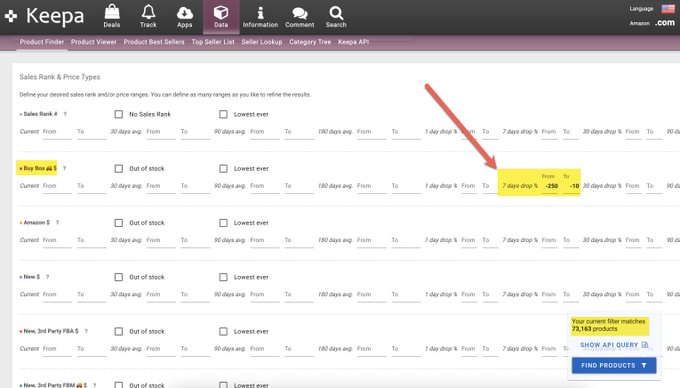Viewport: 680px width, 388px height.
Task: Enable Buy Box Lowest ever checkbox
Action: click(x=223, y=168)
